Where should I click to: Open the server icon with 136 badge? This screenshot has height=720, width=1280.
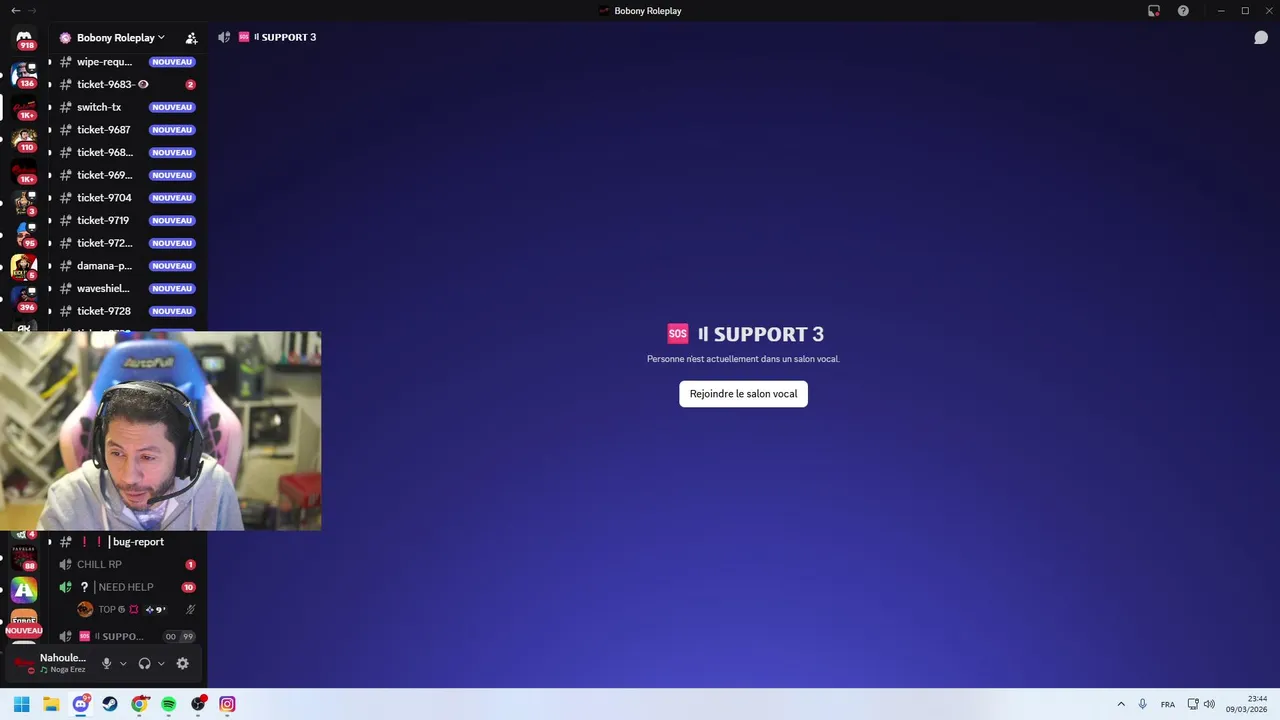pyautogui.click(x=24, y=75)
